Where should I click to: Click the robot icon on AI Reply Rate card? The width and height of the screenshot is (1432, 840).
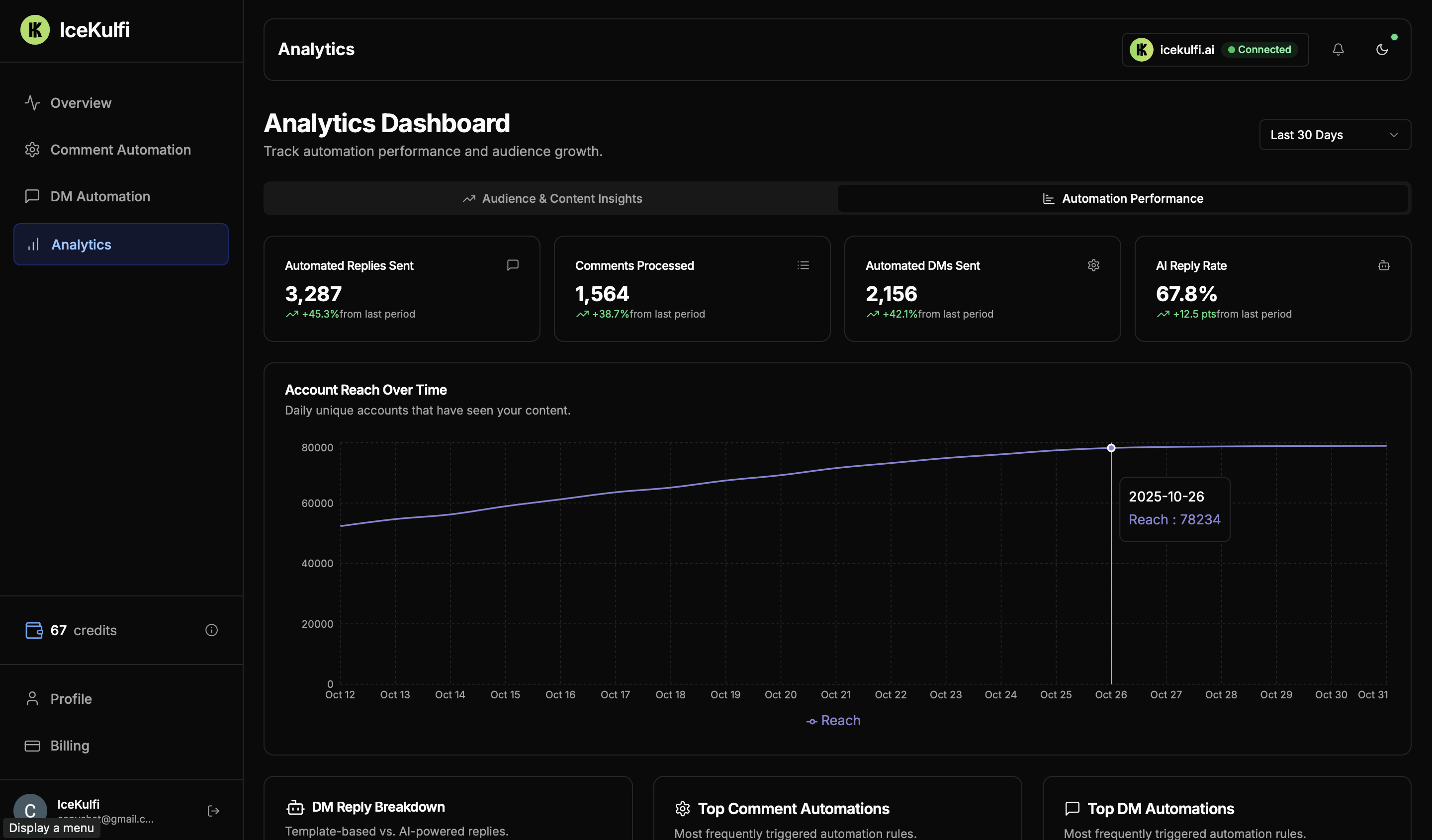point(1384,265)
